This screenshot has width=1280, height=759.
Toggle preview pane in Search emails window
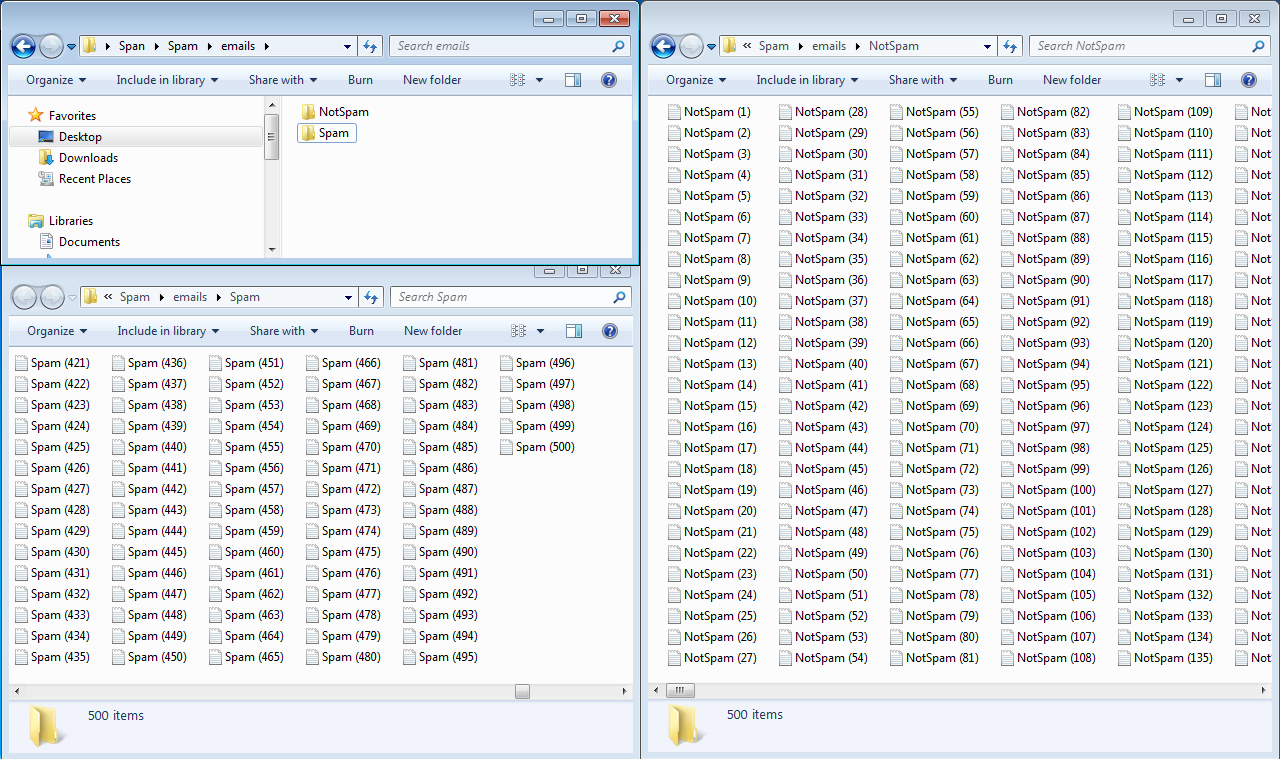tap(572, 80)
